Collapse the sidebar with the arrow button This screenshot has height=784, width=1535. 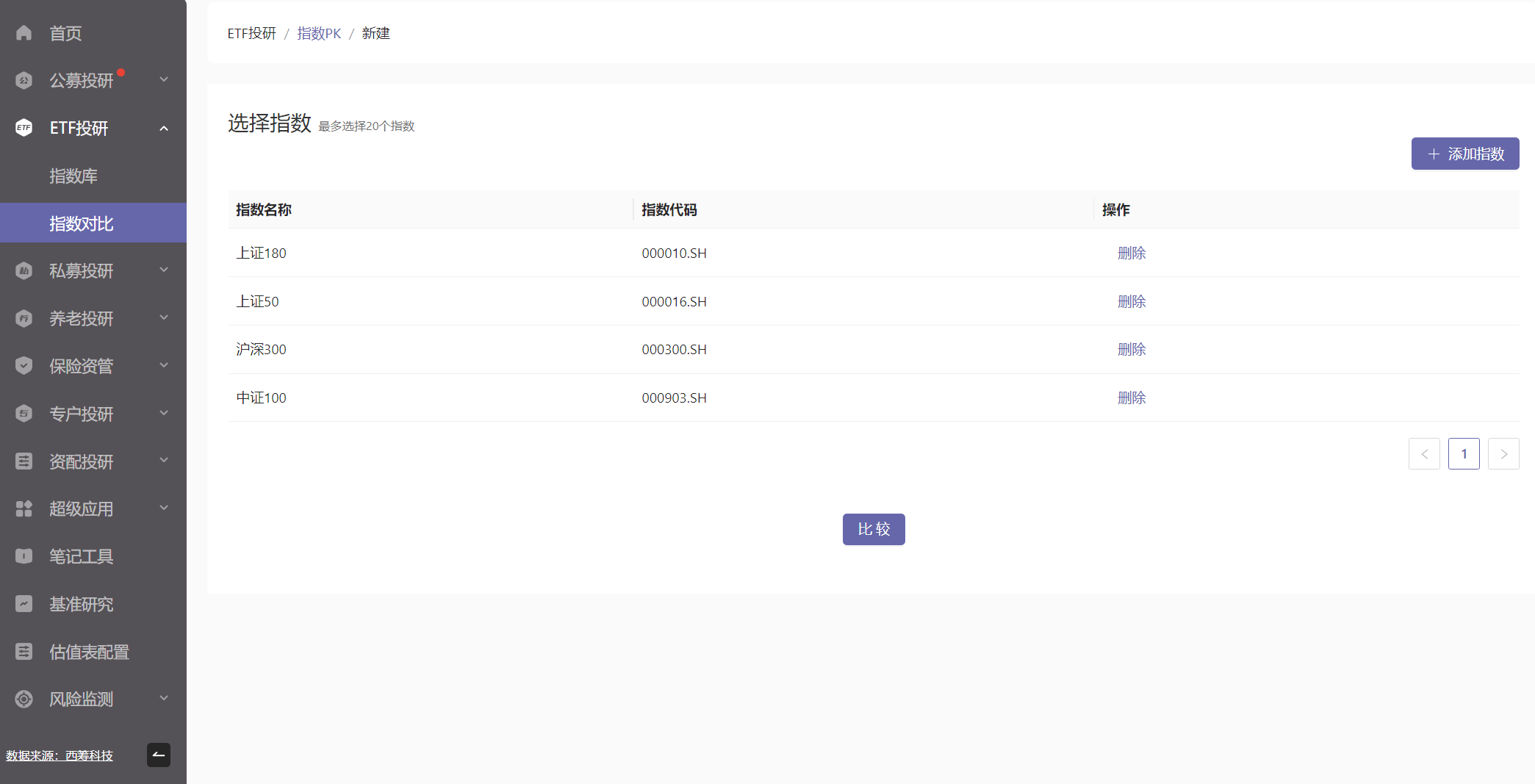pyautogui.click(x=158, y=755)
